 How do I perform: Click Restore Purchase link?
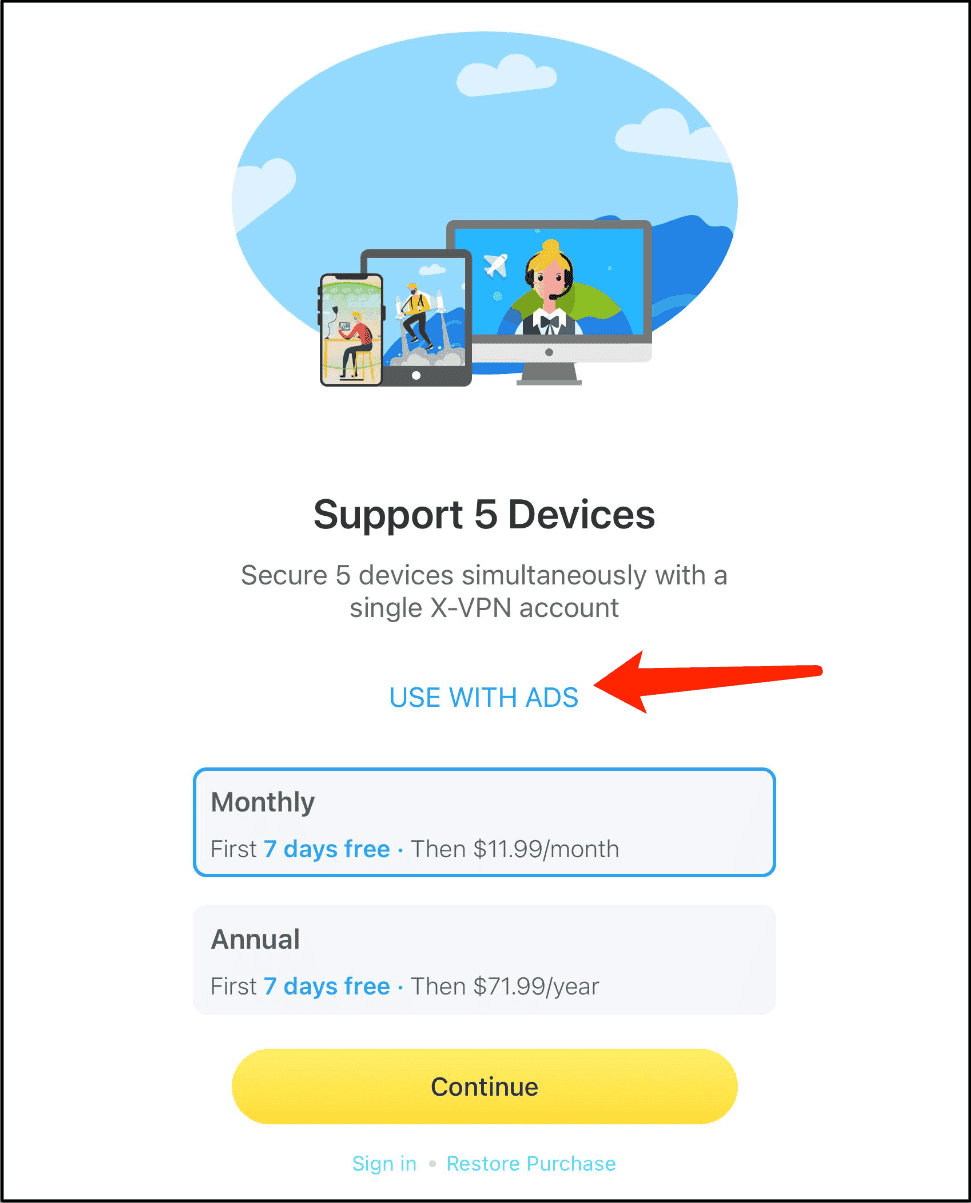[531, 1164]
